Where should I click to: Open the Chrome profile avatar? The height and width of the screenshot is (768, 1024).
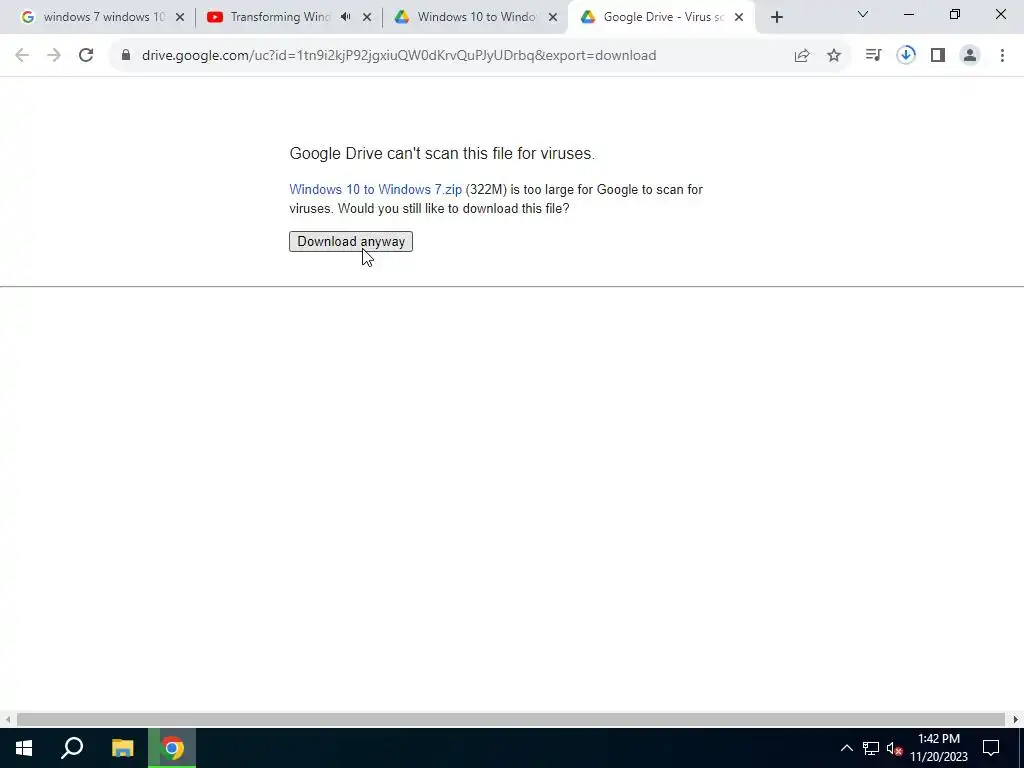point(970,56)
